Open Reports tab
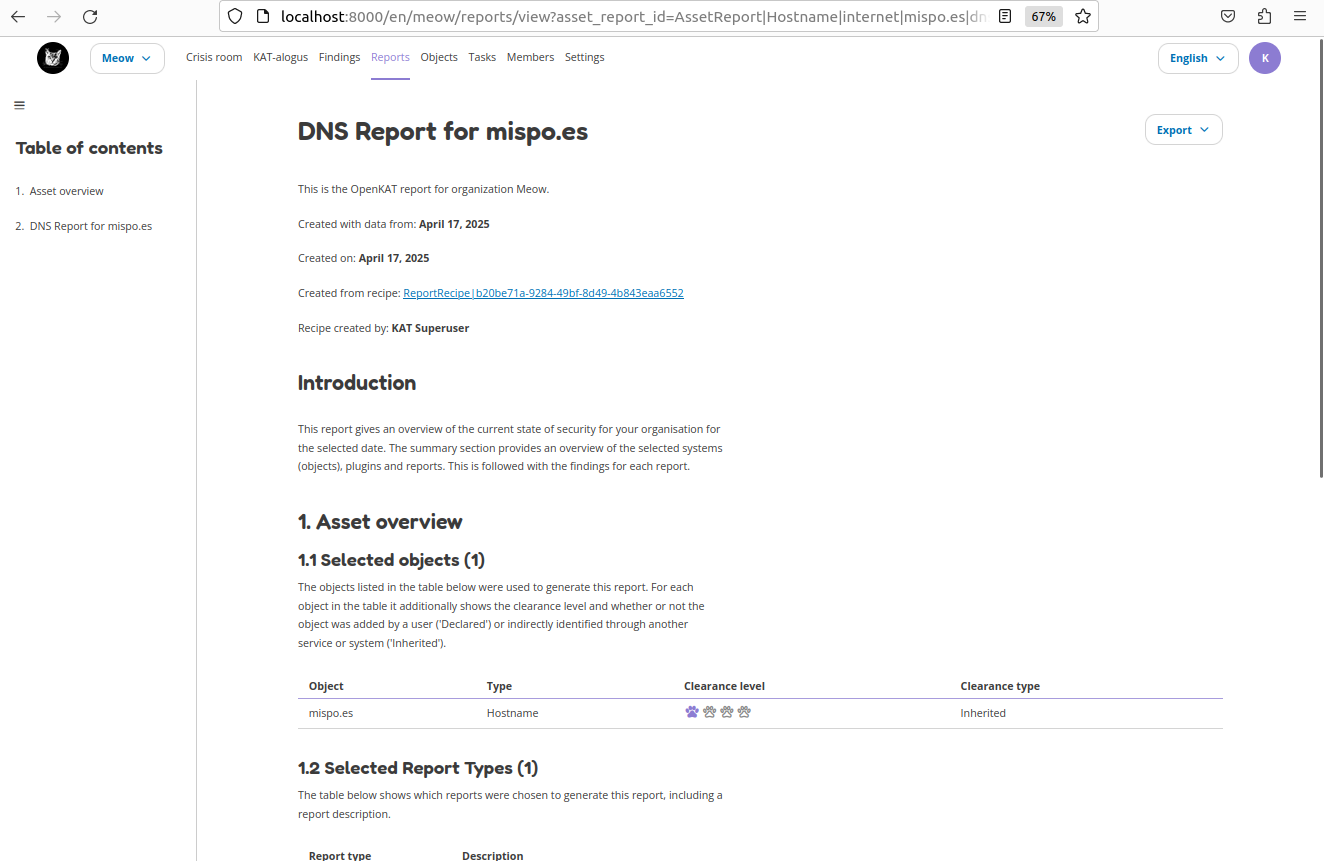 tap(390, 57)
